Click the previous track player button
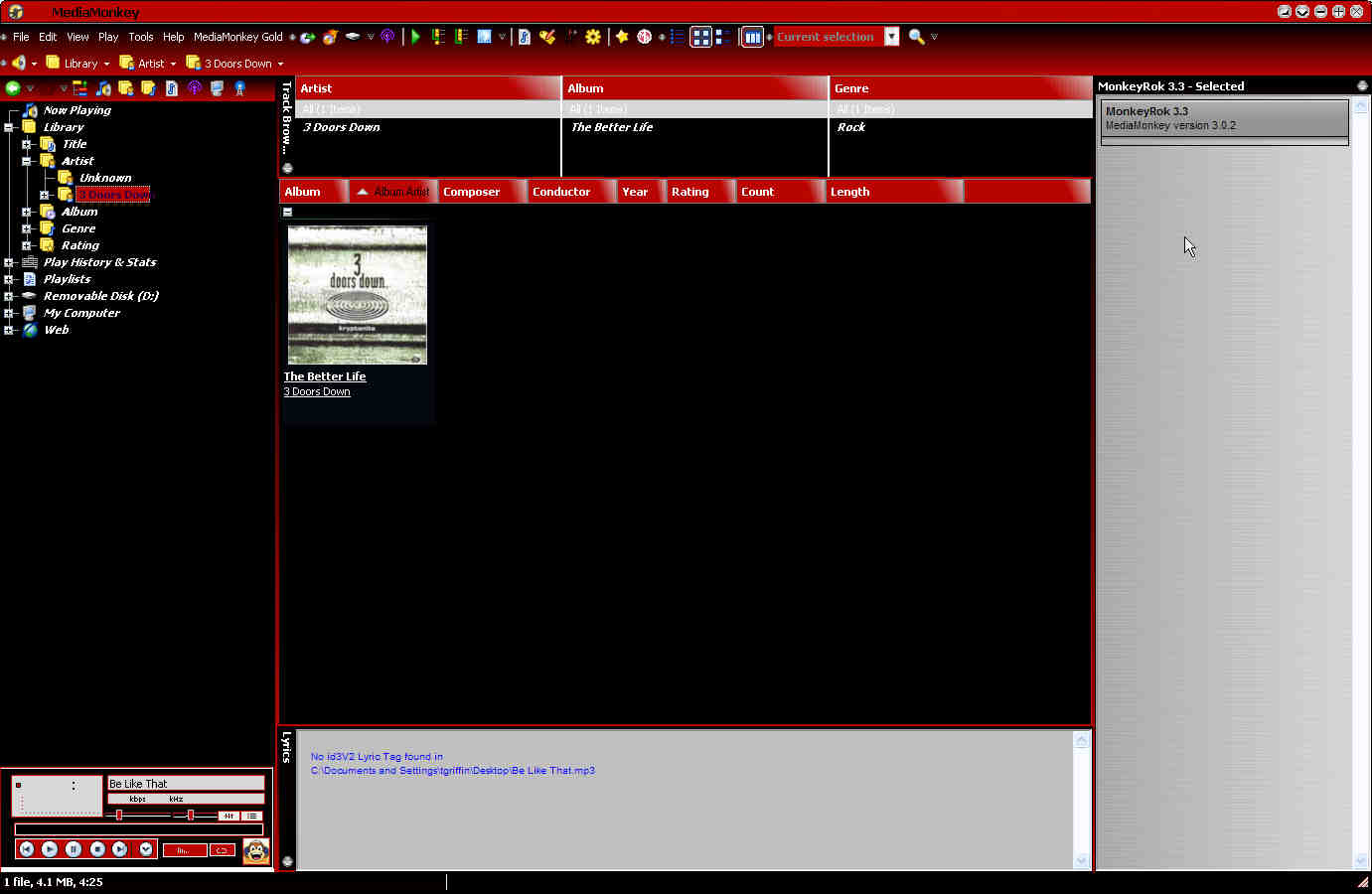 pos(27,849)
